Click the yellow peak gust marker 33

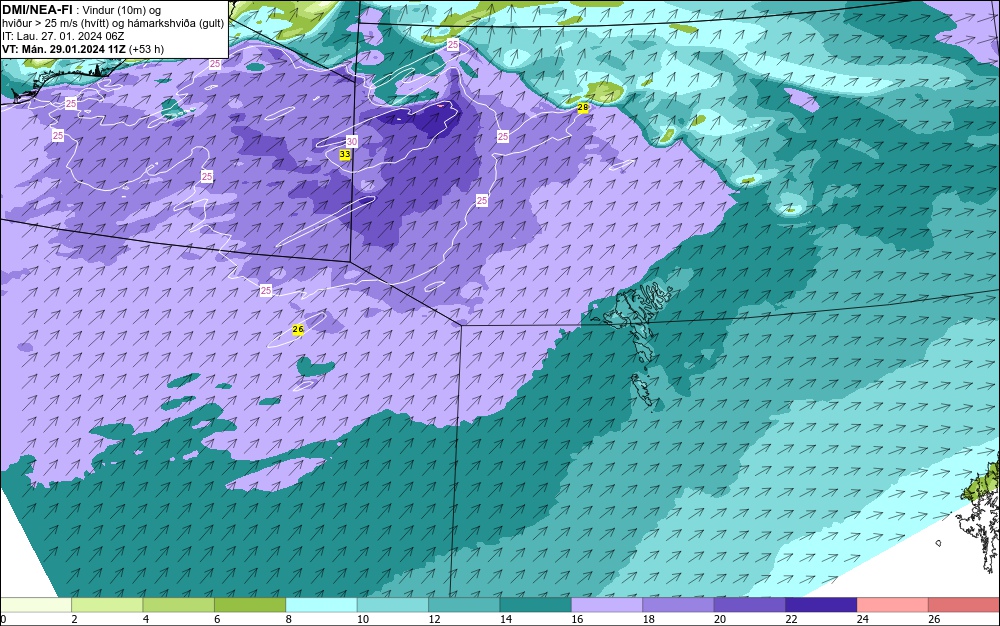[x=345, y=154]
